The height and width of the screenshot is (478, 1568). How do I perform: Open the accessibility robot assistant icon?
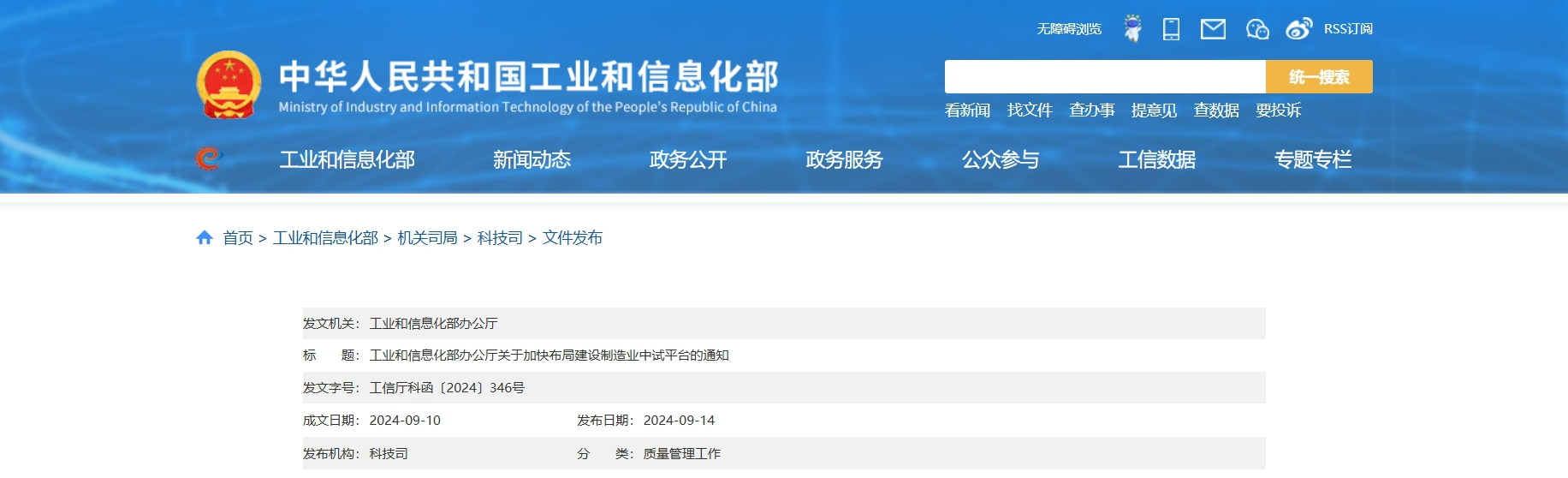(1132, 28)
